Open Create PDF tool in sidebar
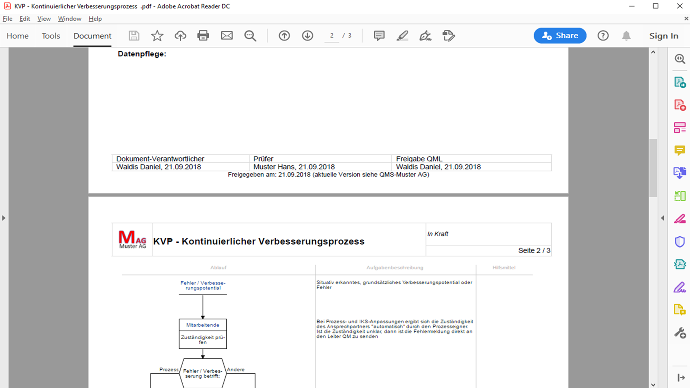Image resolution: width=690 pixels, height=388 pixels. point(680,105)
